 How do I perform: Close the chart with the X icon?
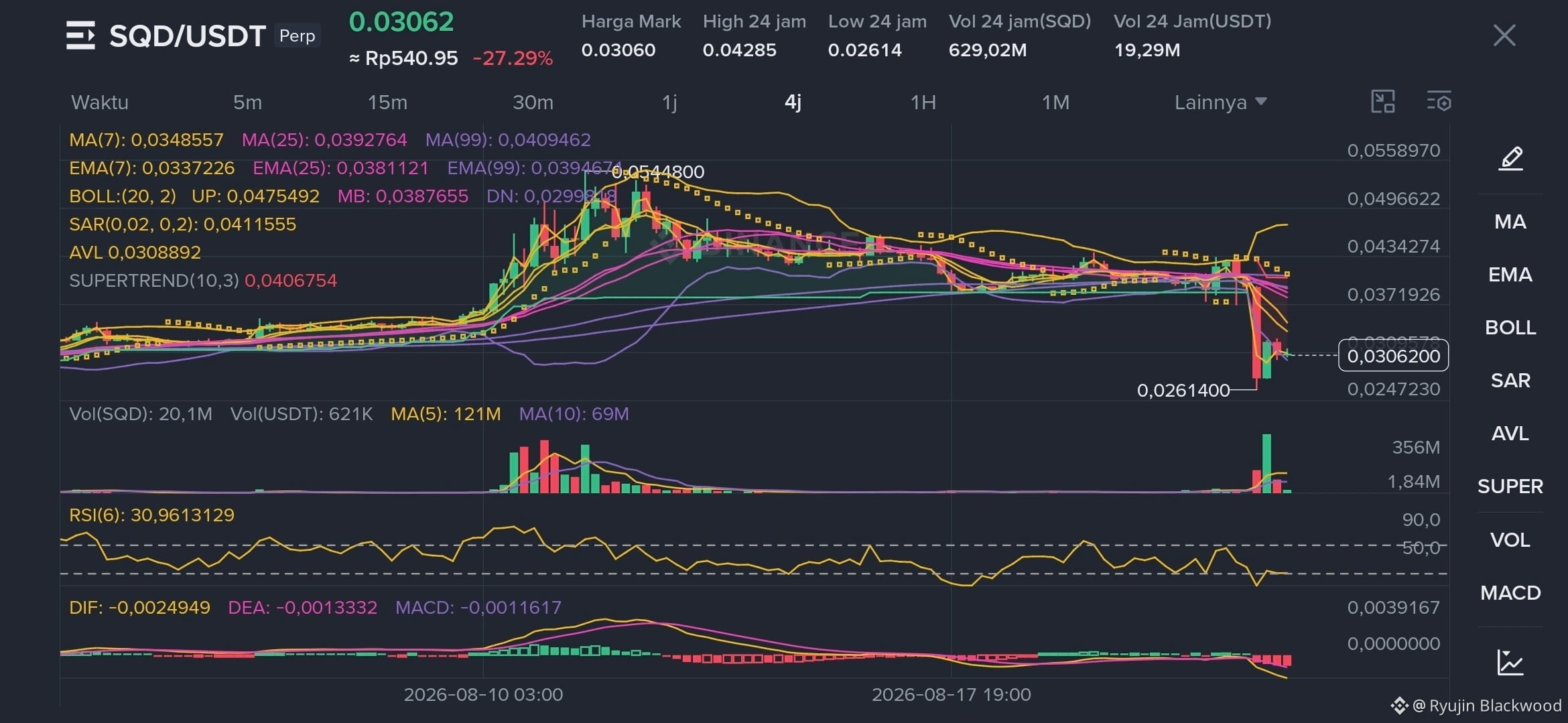(x=1504, y=36)
